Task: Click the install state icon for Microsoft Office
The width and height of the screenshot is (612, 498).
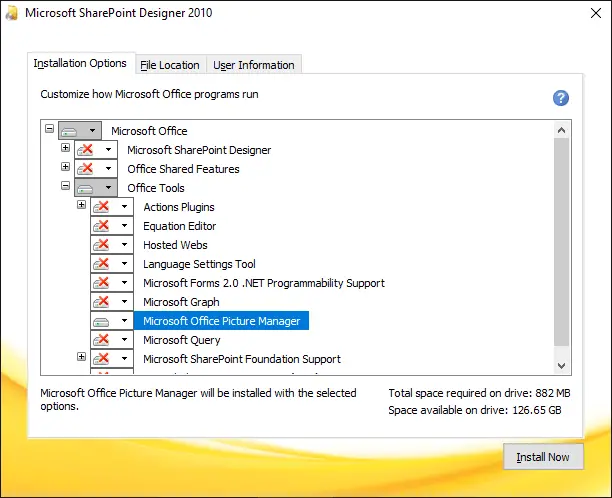Action: coord(69,131)
